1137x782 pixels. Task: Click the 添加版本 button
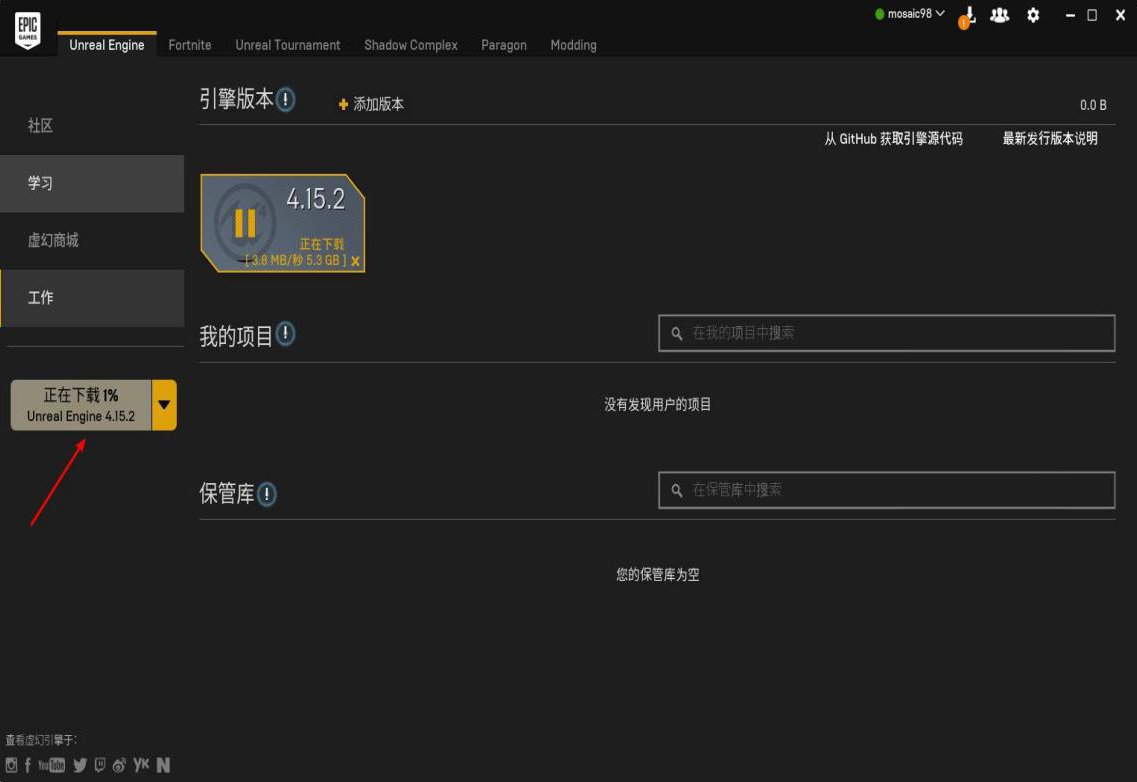point(371,104)
